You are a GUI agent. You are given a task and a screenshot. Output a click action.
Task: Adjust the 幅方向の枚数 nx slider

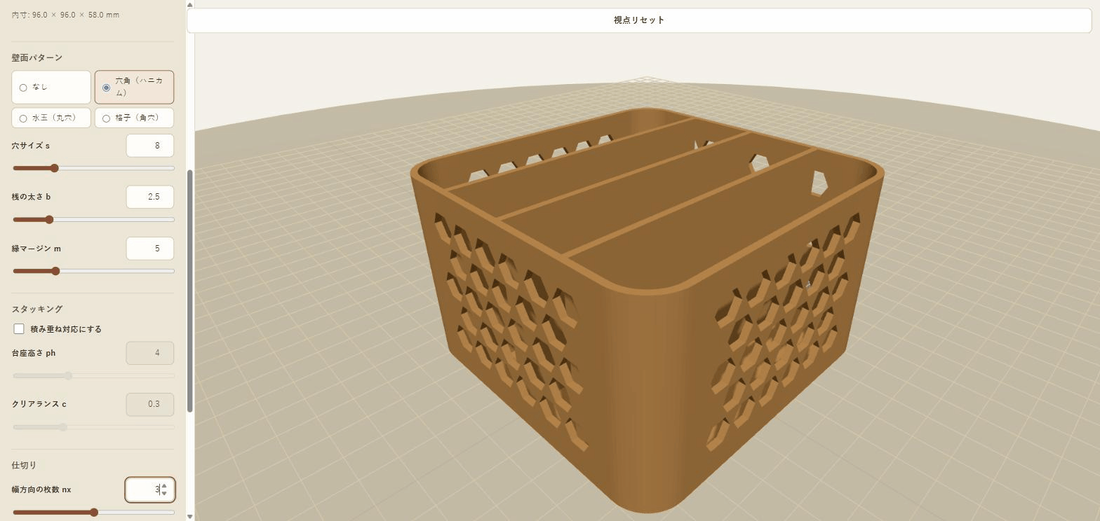93,513
